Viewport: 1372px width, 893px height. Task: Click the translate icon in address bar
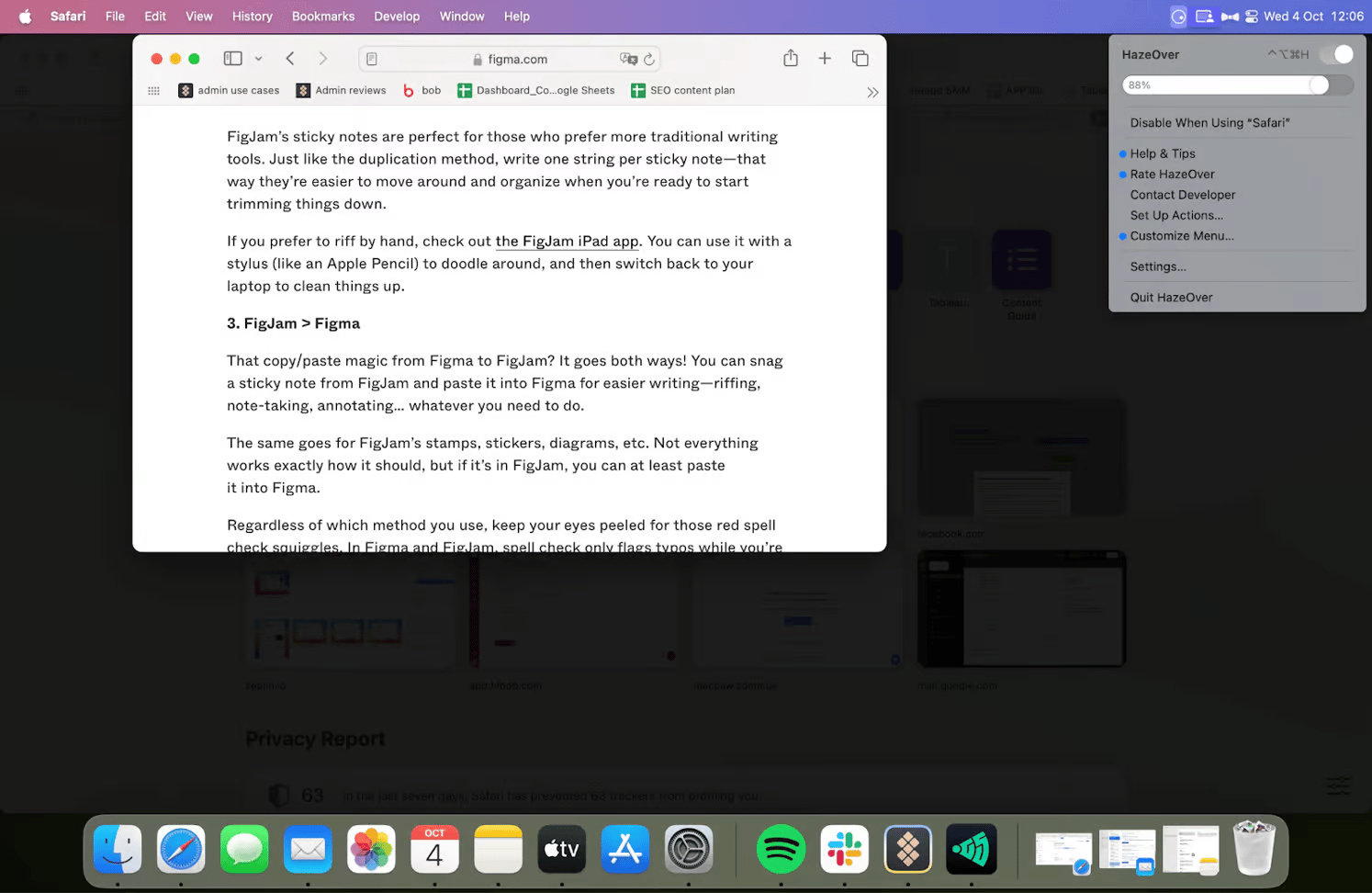(x=628, y=59)
